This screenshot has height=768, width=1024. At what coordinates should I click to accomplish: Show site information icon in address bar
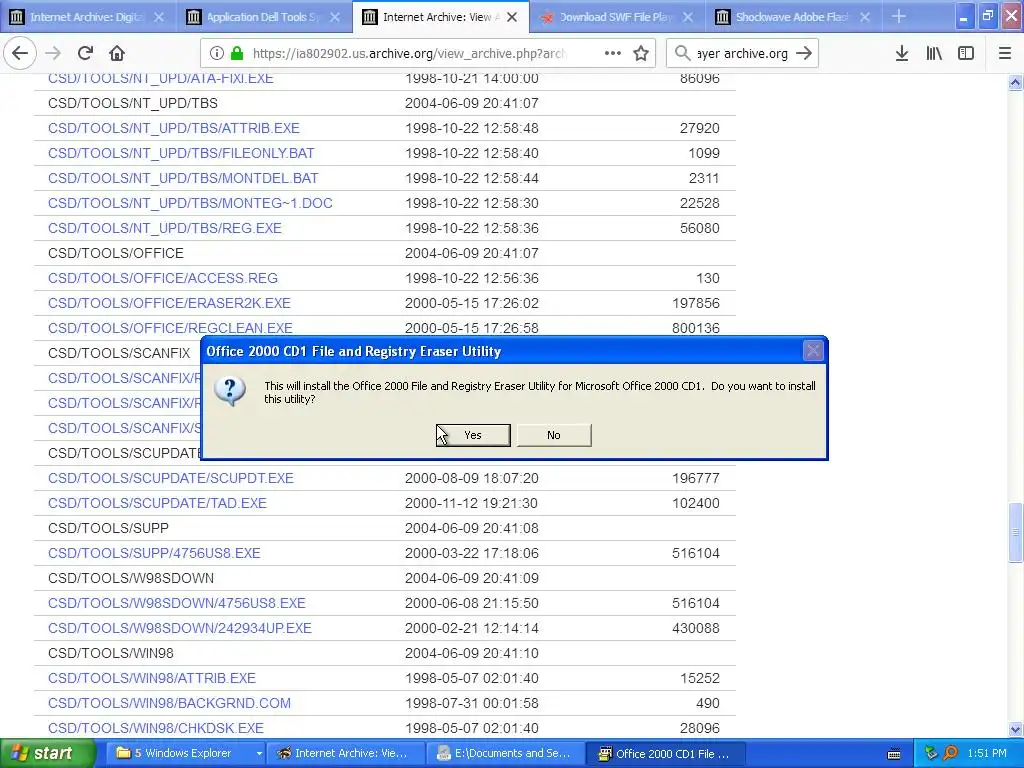tap(216, 54)
